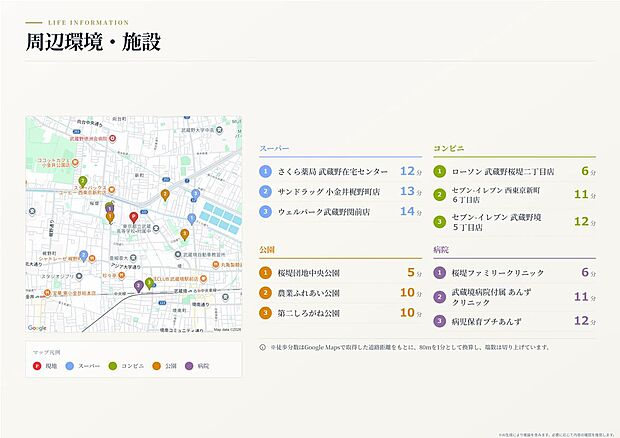This screenshot has height=438, width=620.
Task: Click purple hospital pin 2 on the map
Action: point(138,286)
